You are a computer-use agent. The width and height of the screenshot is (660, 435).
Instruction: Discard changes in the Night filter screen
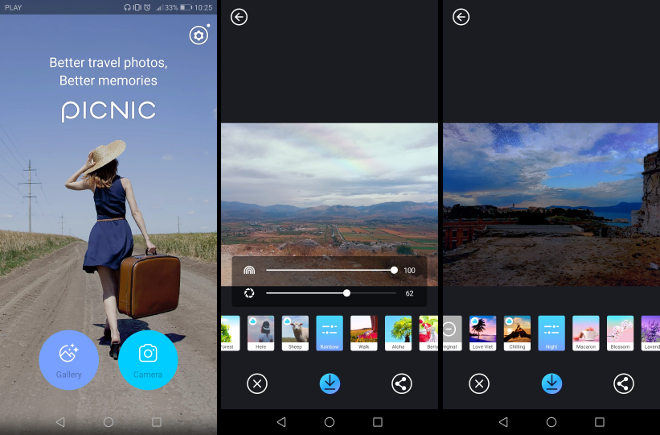click(x=479, y=383)
